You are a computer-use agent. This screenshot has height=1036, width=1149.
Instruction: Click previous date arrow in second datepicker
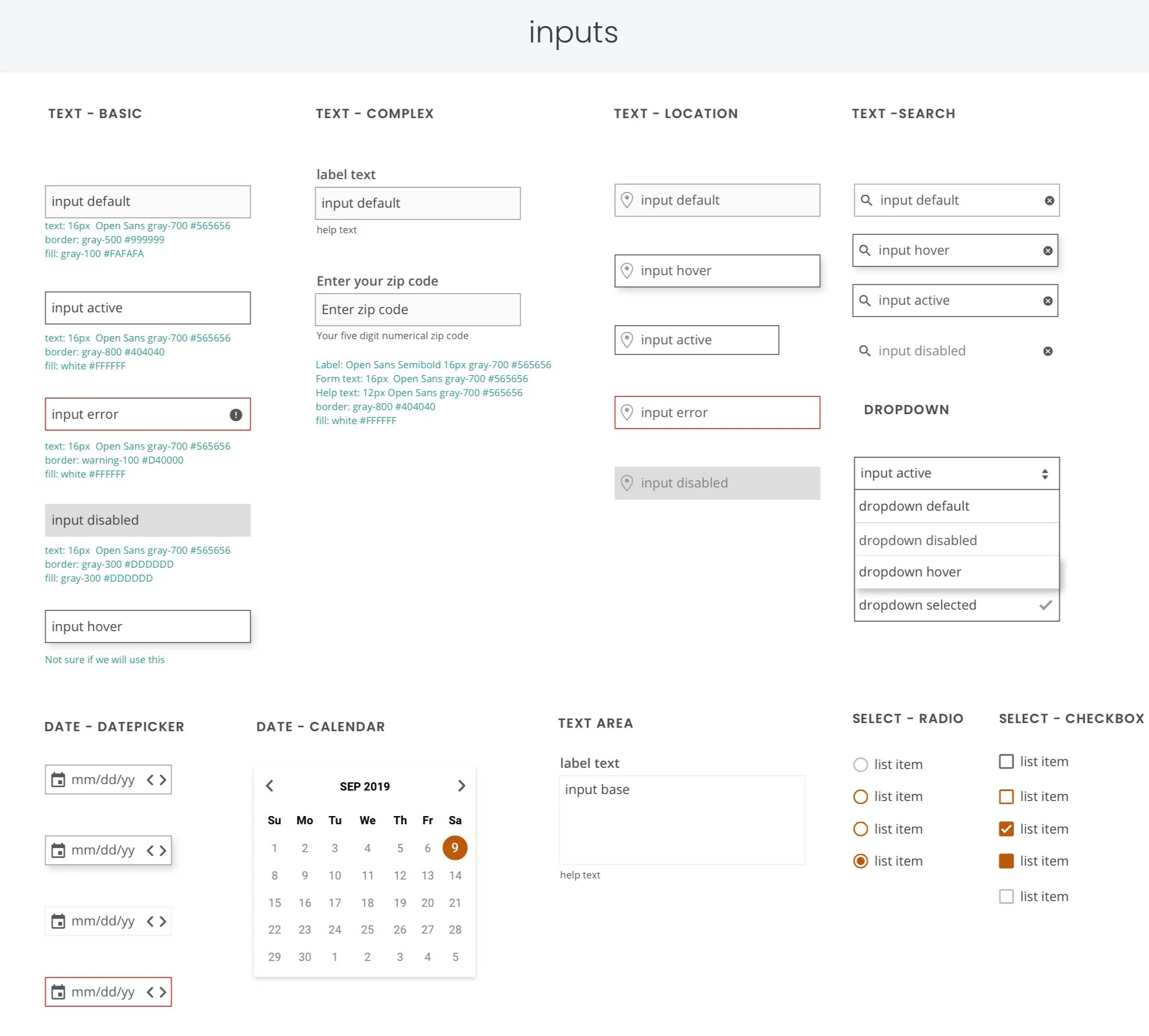point(150,850)
